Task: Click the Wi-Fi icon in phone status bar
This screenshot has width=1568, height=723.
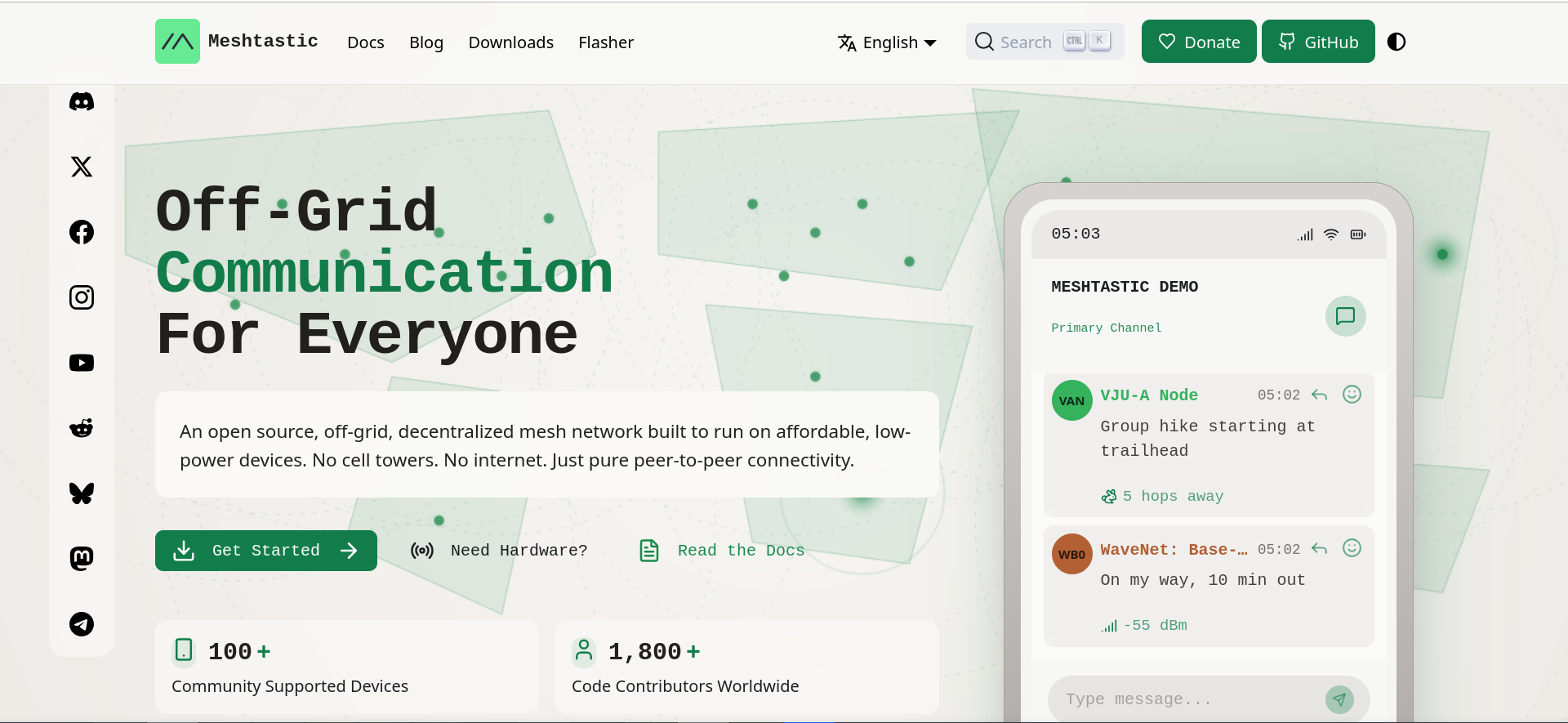Action: (x=1331, y=234)
